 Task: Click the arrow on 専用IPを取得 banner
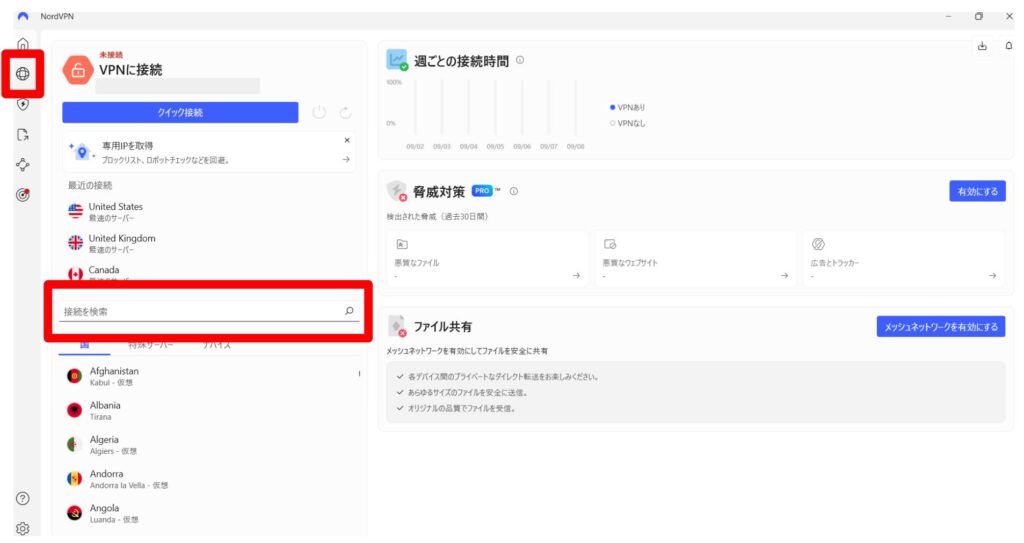(346, 159)
